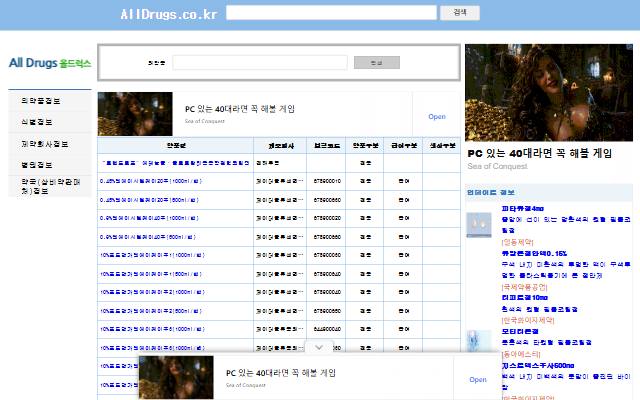Viewport: 640px width, 400px height.
Task: Open the 0.15% eye drop link in updates
Action: (x=534, y=253)
